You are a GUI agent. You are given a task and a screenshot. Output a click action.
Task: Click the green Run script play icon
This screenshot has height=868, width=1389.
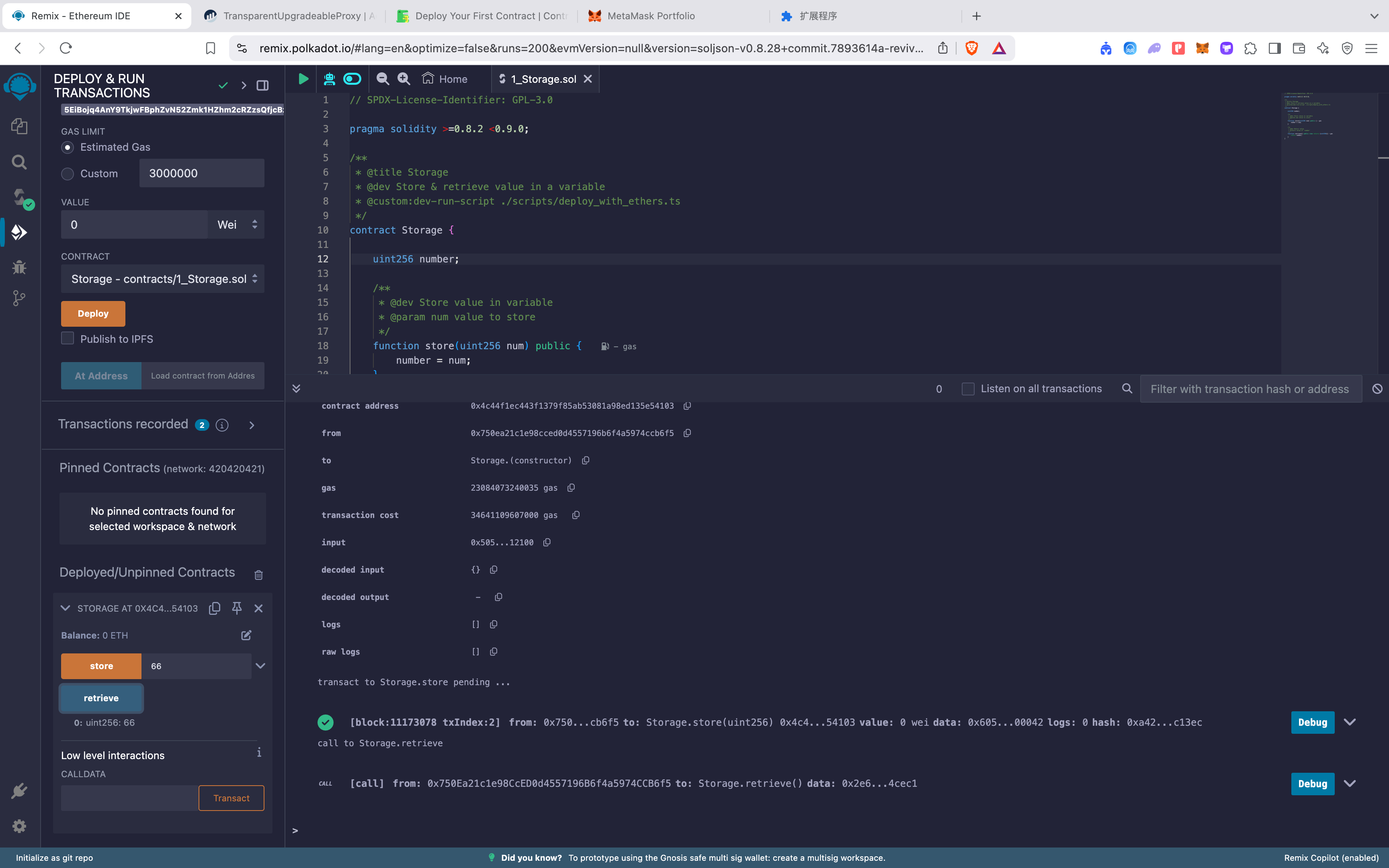303,79
